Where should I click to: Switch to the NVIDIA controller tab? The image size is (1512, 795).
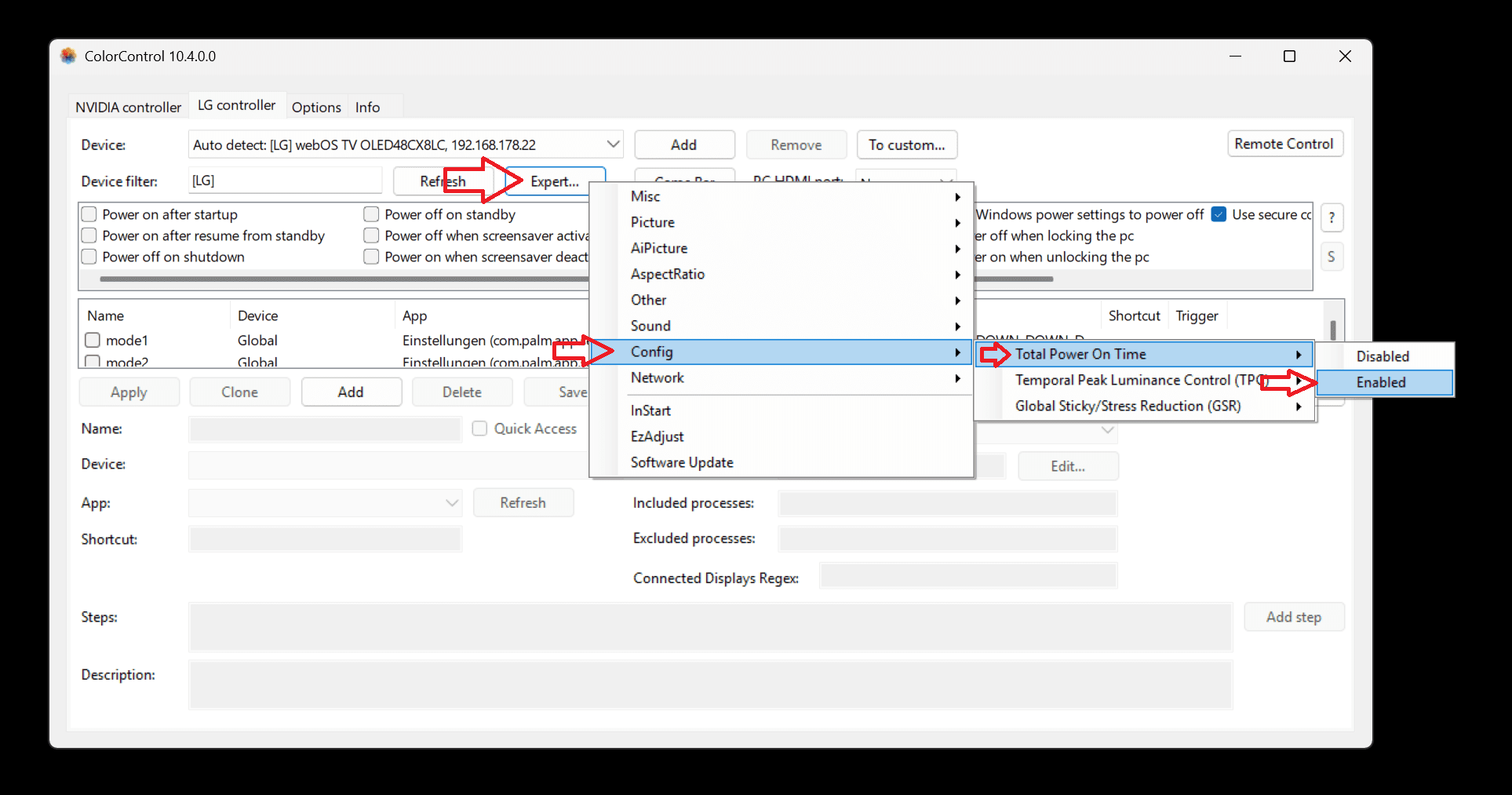tap(128, 107)
